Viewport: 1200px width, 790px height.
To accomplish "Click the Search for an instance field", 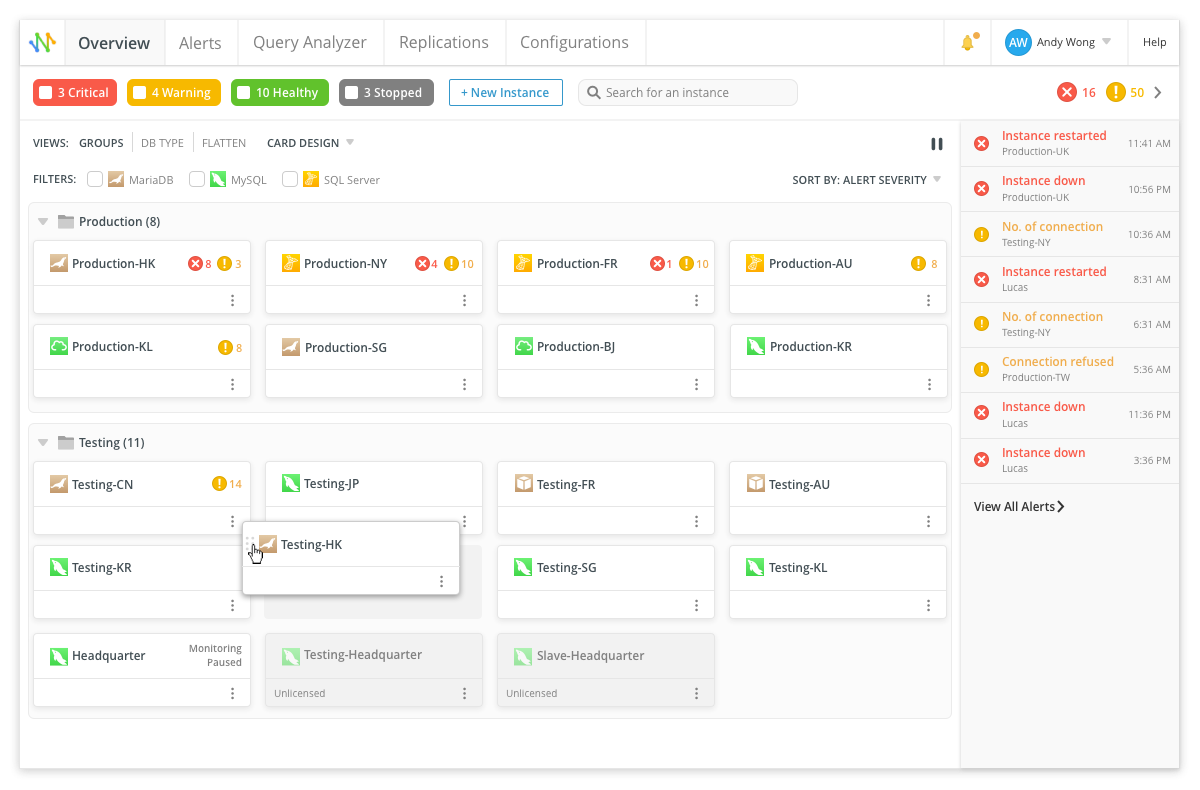I will pyautogui.click(x=688, y=93).
